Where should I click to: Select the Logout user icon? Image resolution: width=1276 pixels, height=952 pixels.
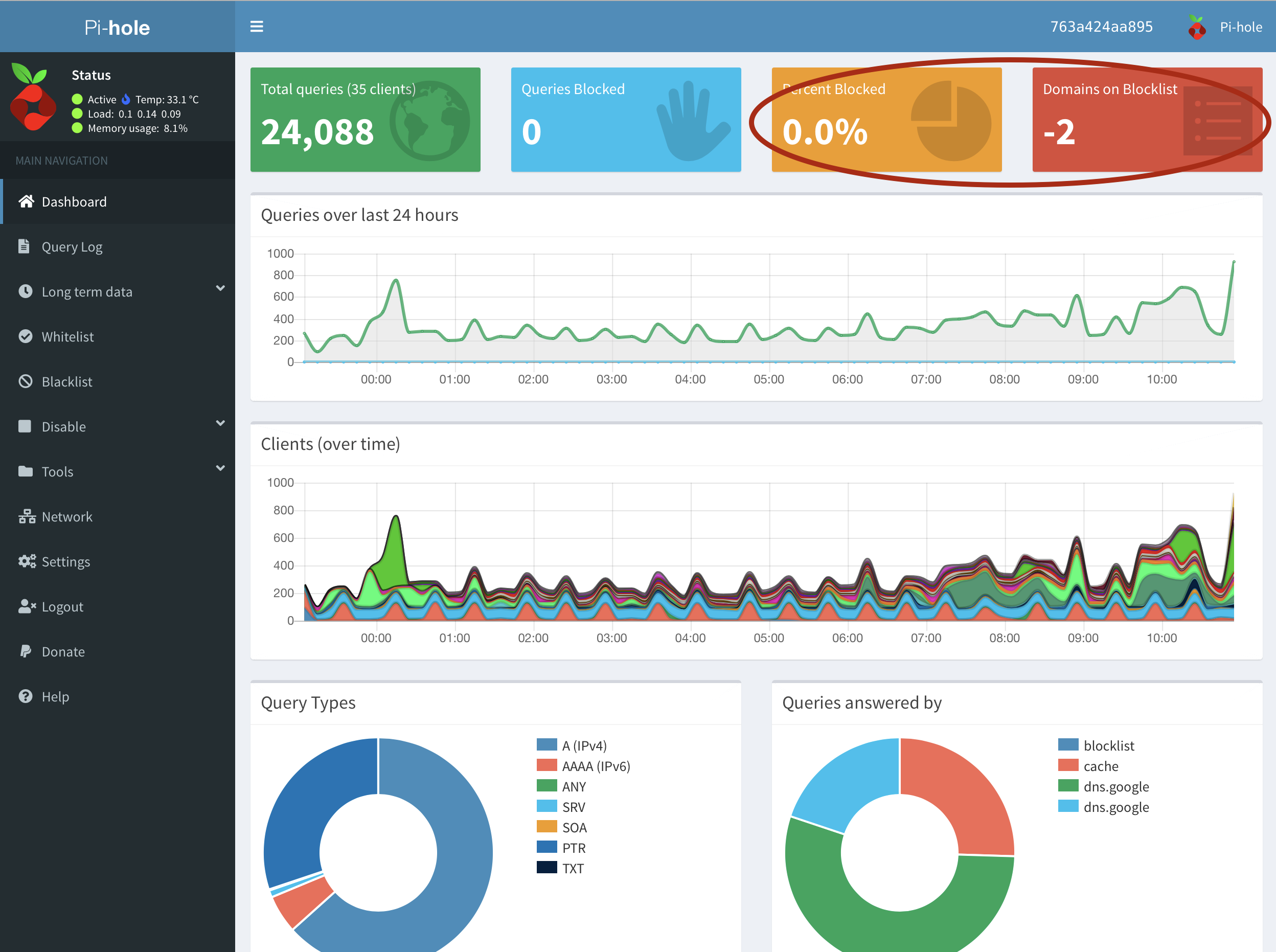[x=27, y=606]
